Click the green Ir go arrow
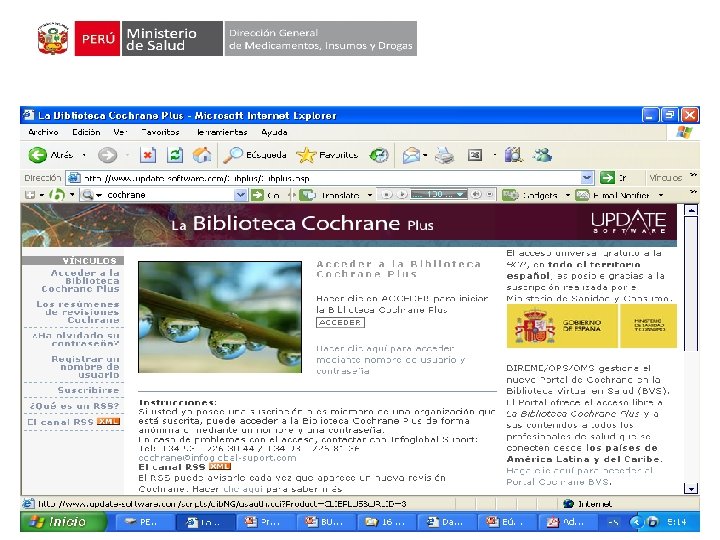 (607, 178)
